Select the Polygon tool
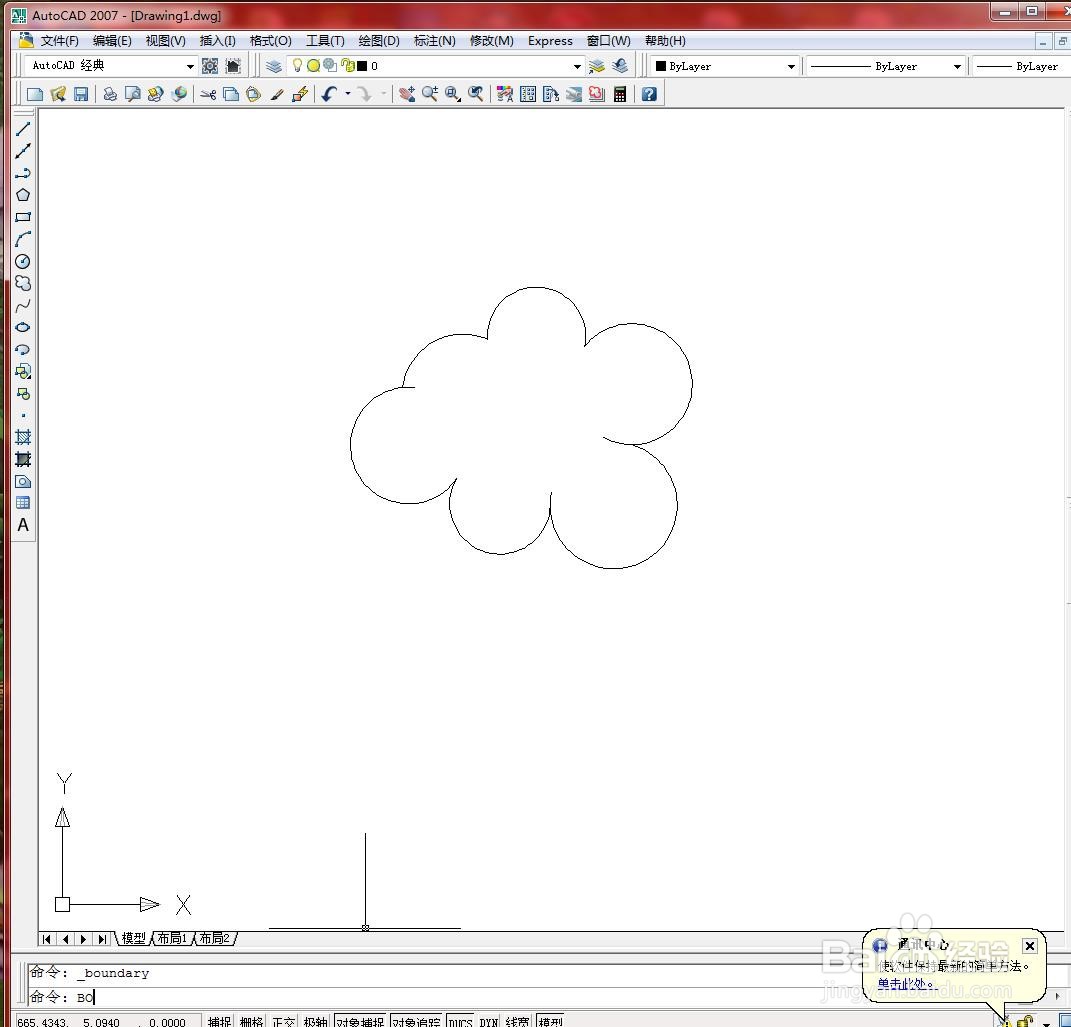The width and height of the screenshot is (1071, 1027). 23,195
